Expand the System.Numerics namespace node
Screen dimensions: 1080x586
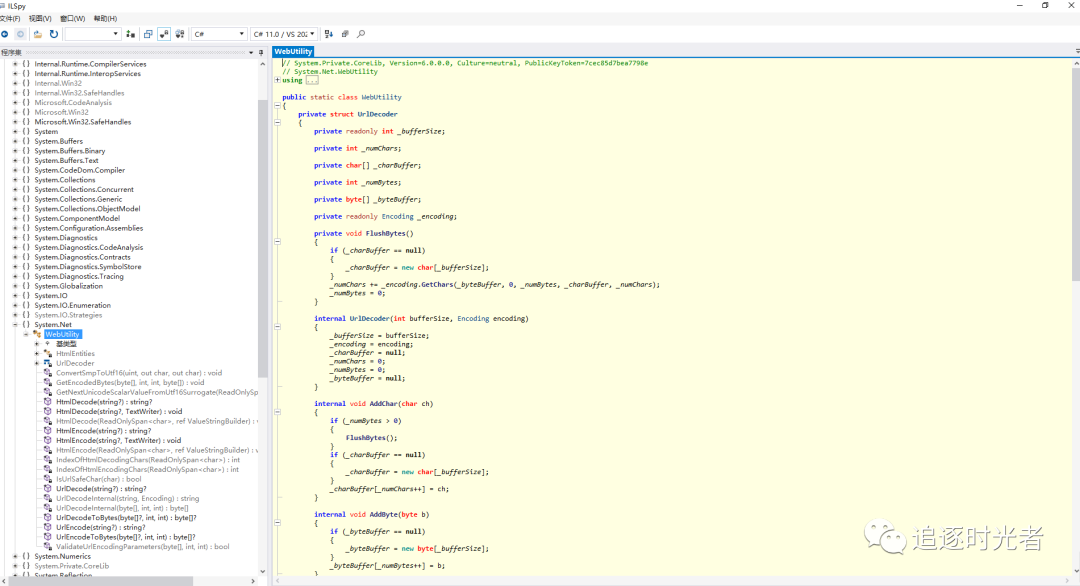tap(15, 556)
